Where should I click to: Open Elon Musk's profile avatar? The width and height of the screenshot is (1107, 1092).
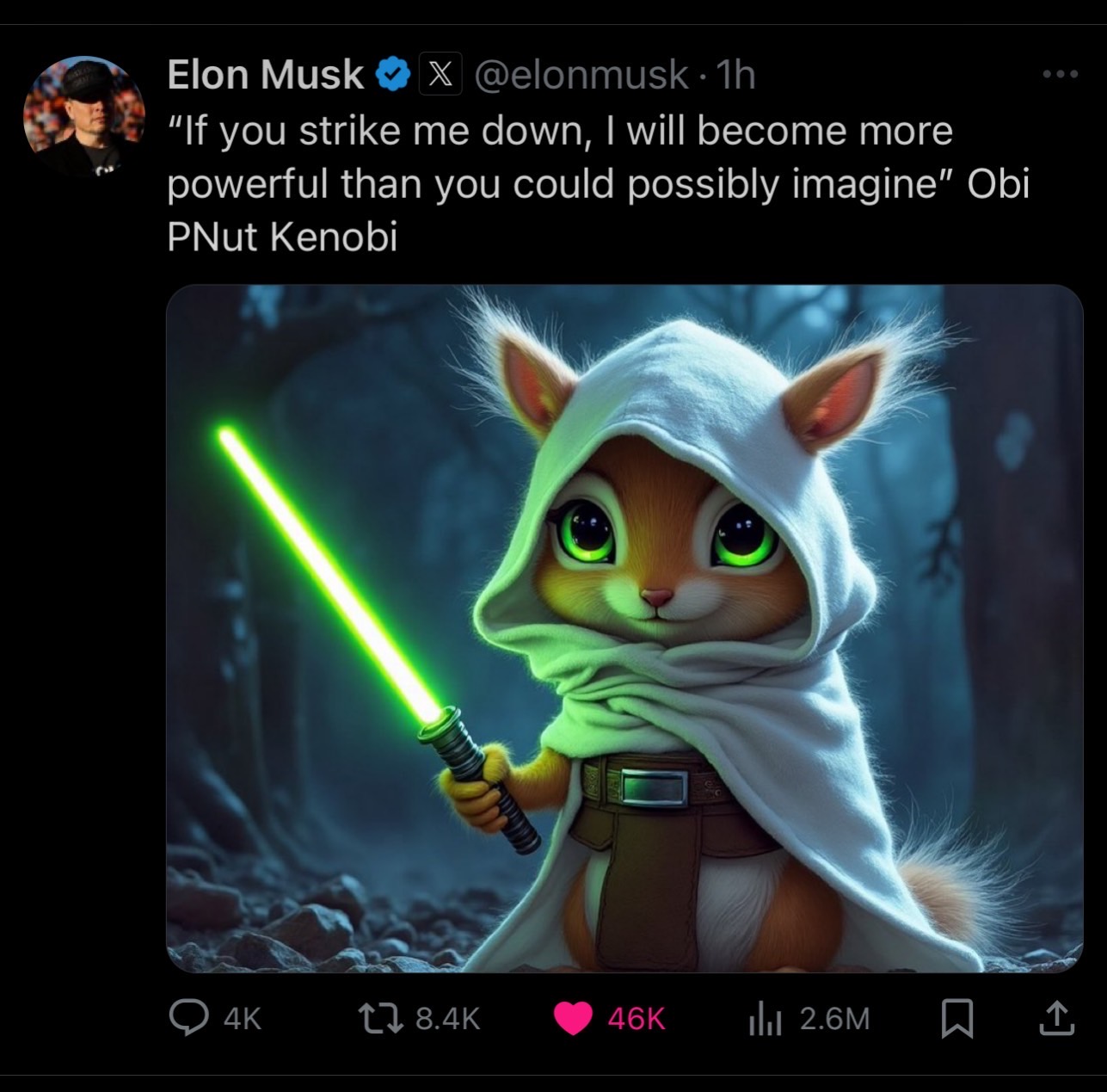(84, 116)
